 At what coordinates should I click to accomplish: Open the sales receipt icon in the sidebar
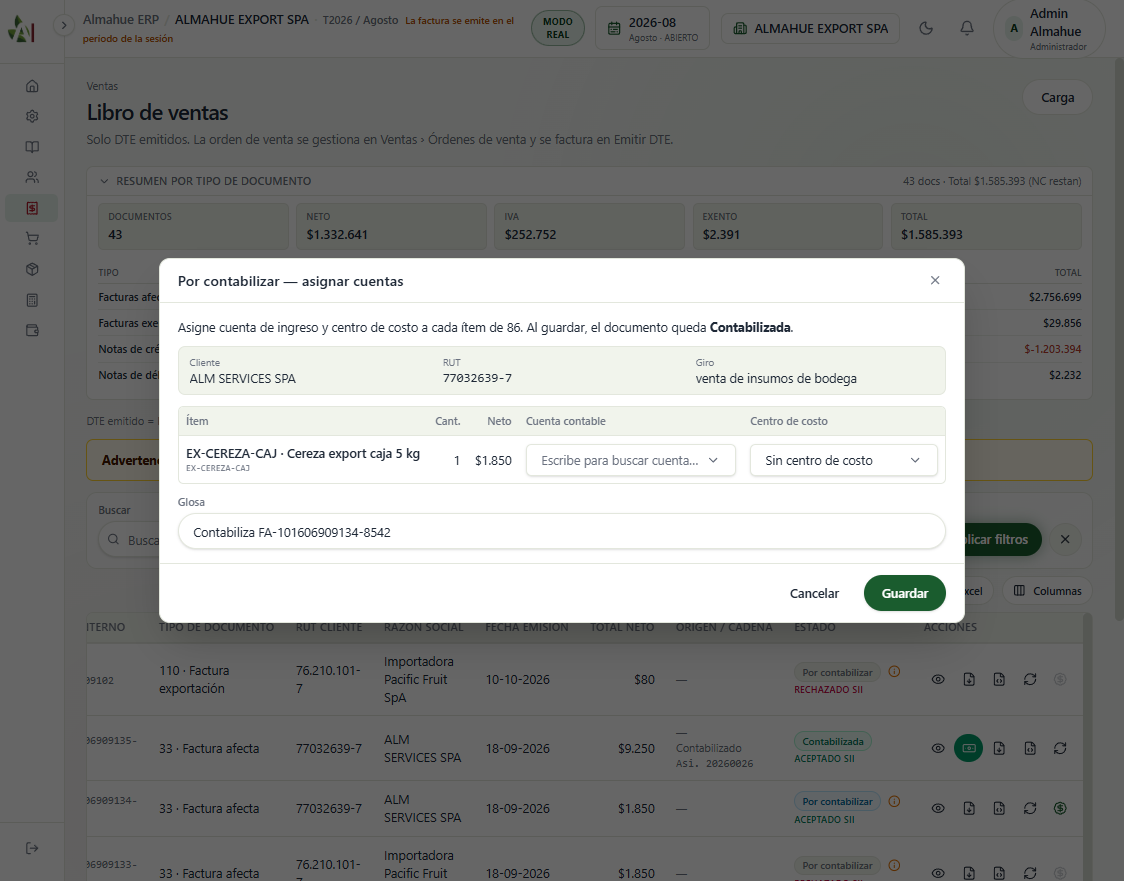click(32, 208)
